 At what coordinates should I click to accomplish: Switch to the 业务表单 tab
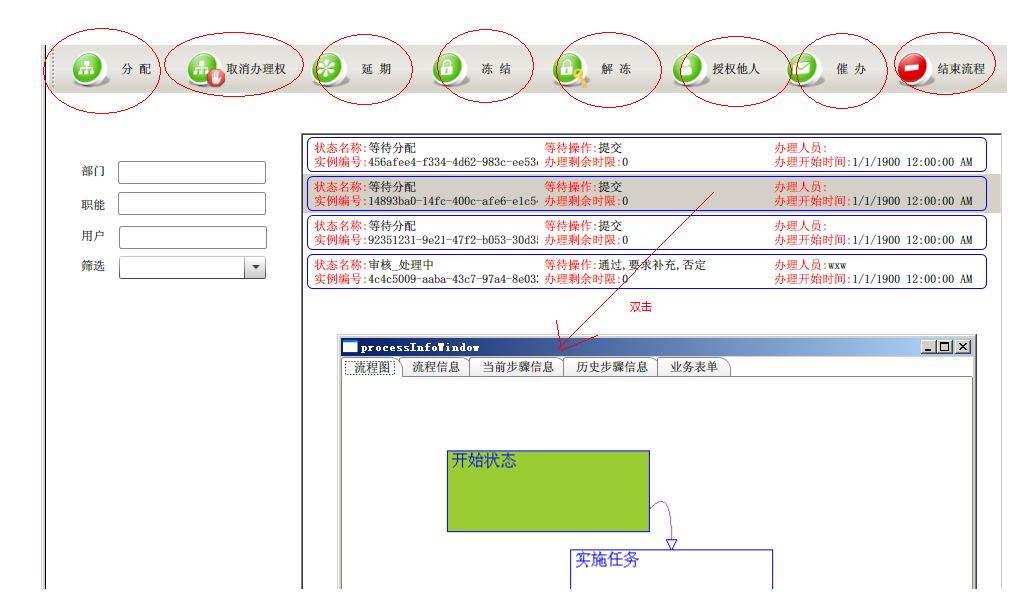tap(694, 367)
